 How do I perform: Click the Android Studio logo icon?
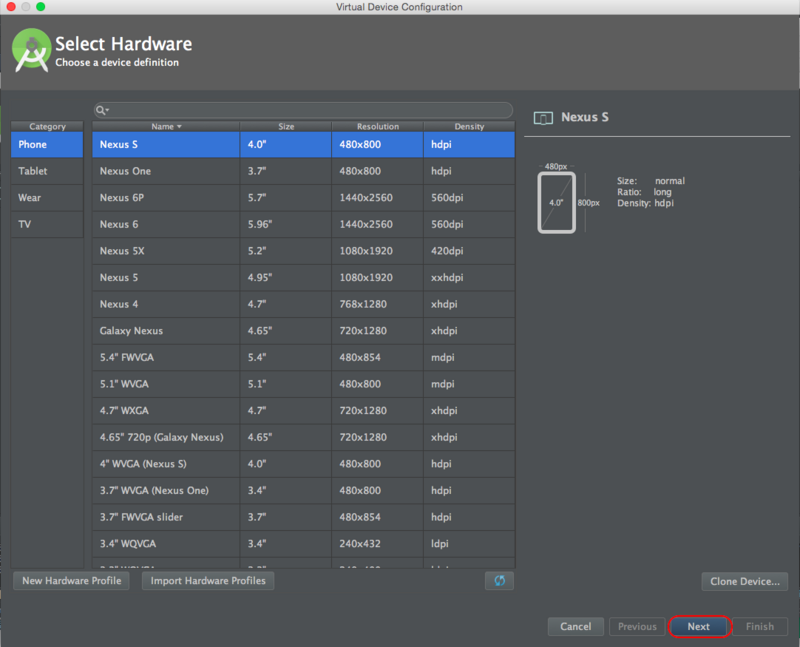point(31,50)
